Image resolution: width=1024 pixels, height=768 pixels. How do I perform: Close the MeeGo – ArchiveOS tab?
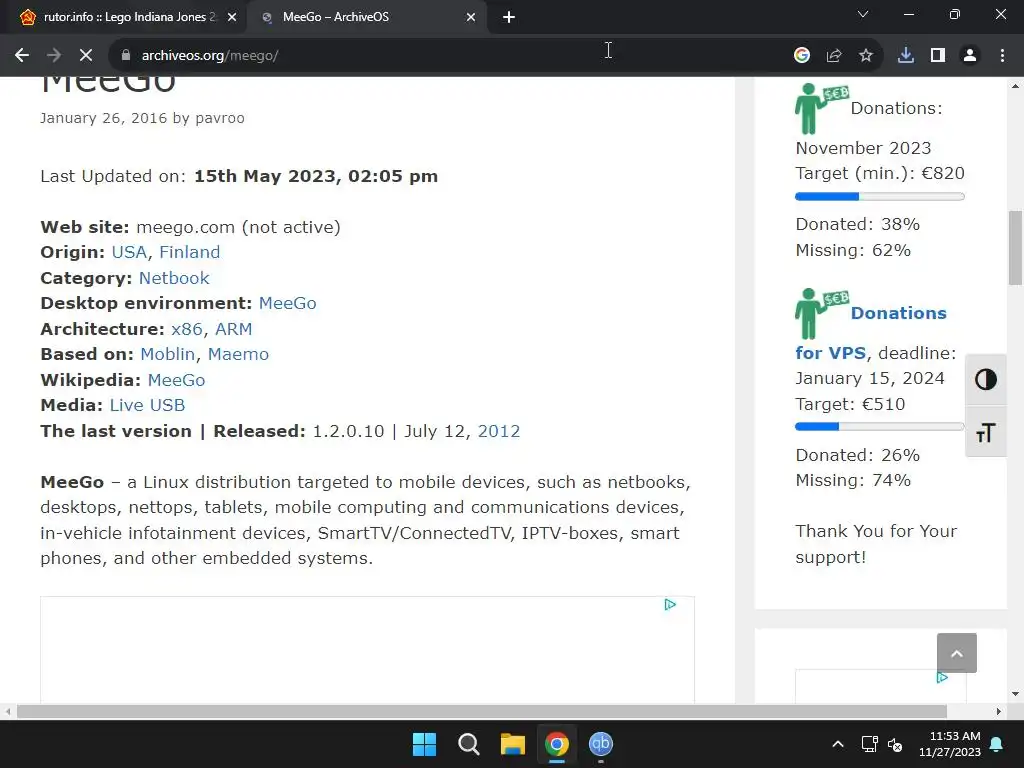click(x=471, y=17)
